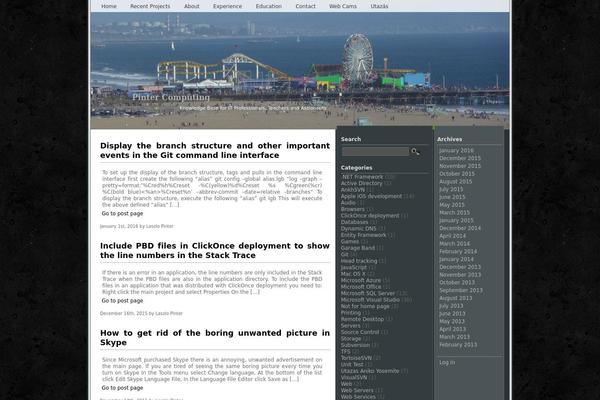Screen dimensions: 600x400
Task: Click author Laszlo Pinter on December 16th post
Action: 169,313
